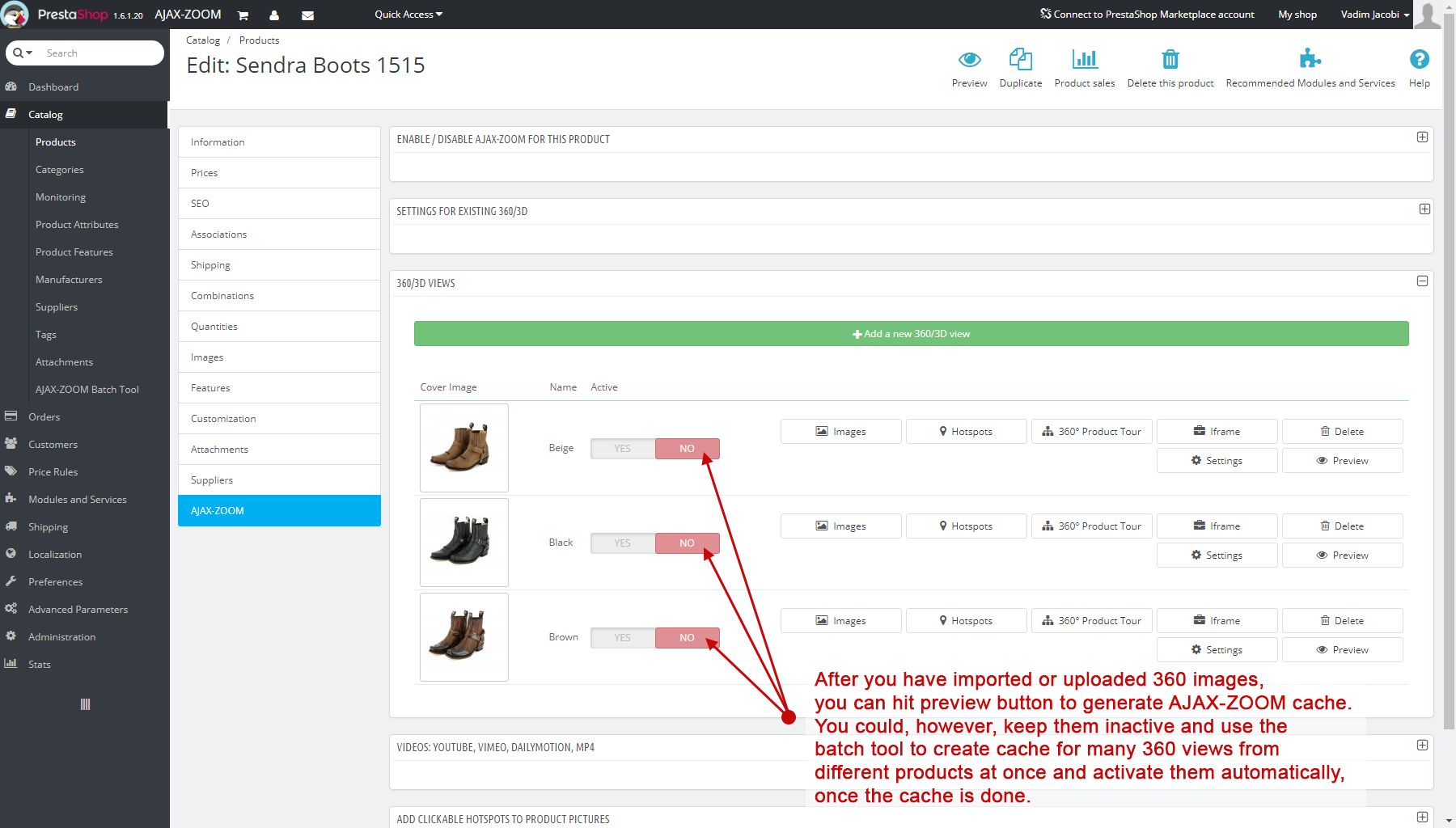Open the Quick Access dropdown

pyautogui.click(x=408, y=15)
